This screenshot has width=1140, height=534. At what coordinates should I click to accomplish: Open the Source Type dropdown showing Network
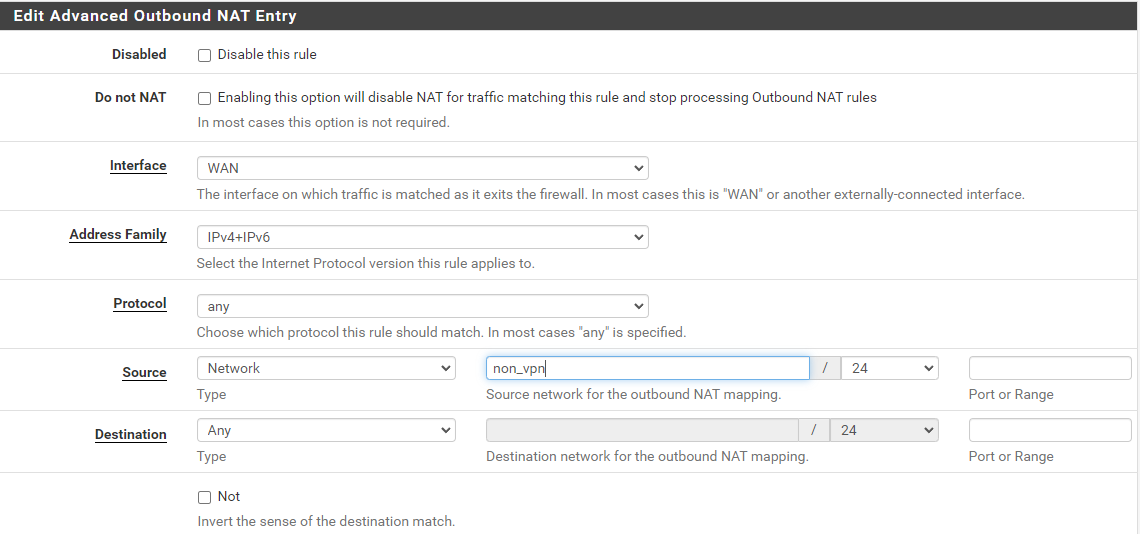click(x=326, y=368)
